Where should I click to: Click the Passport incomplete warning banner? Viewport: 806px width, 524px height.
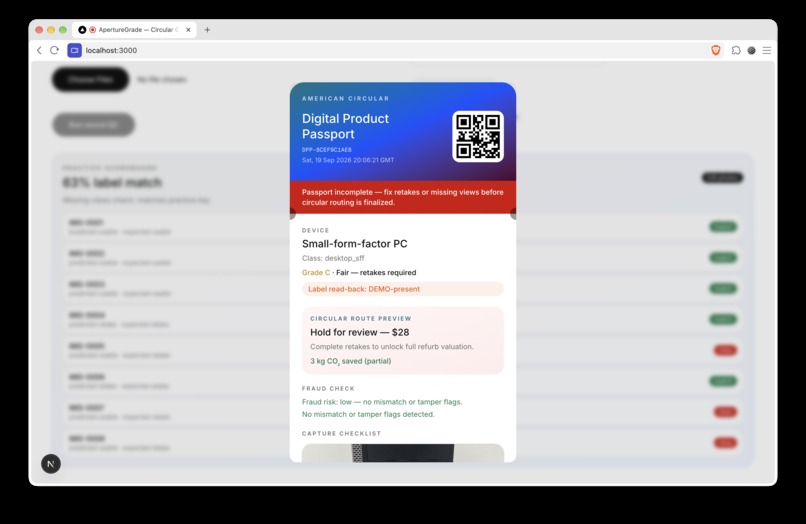pos(403,197)
